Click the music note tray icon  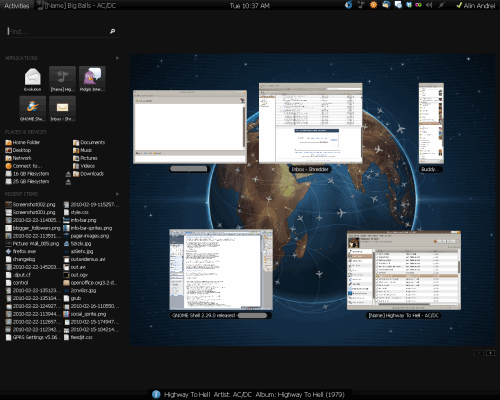pos(361,5)
